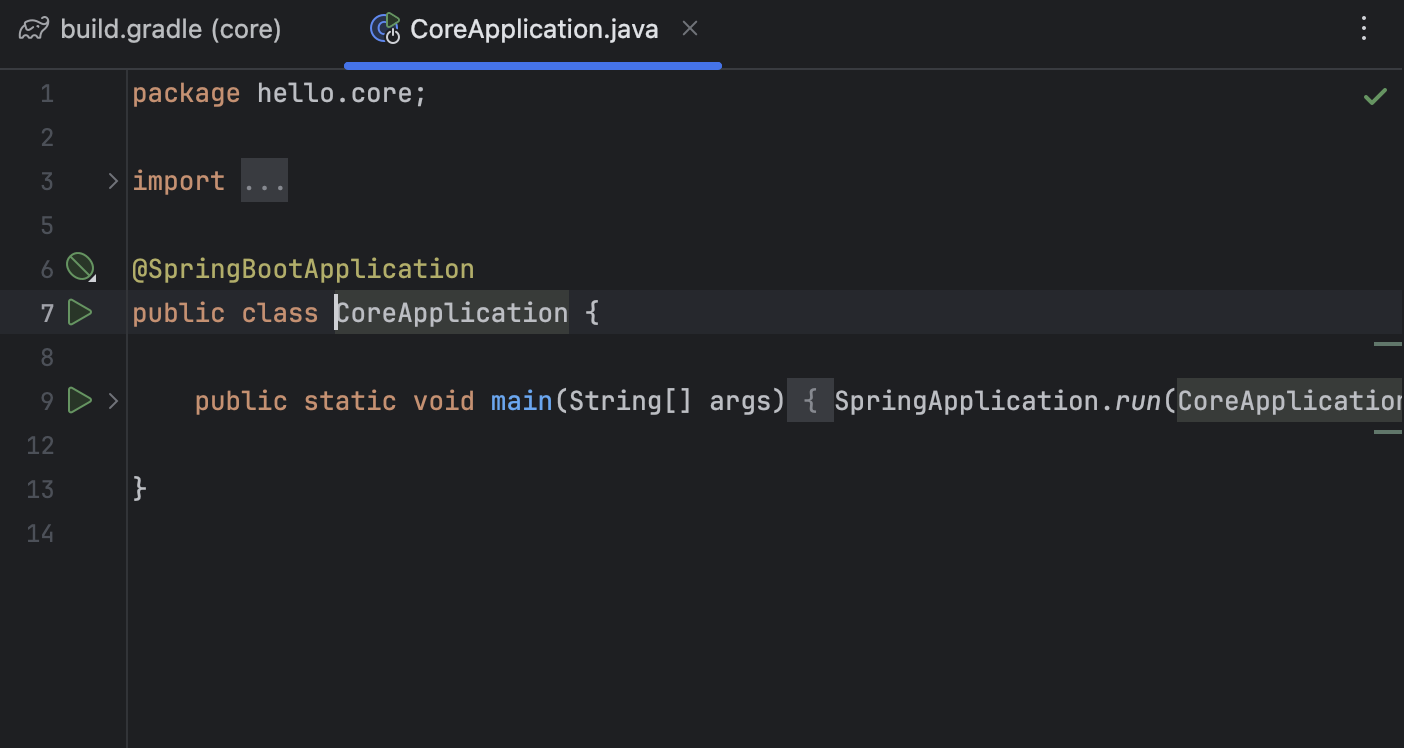
Task: Close the CoreApplication.java tab
Action: click(689, 29)
